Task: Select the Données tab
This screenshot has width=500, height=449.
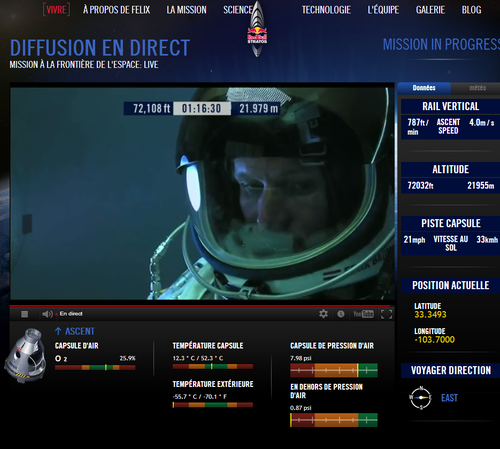Action: point(424,88)
